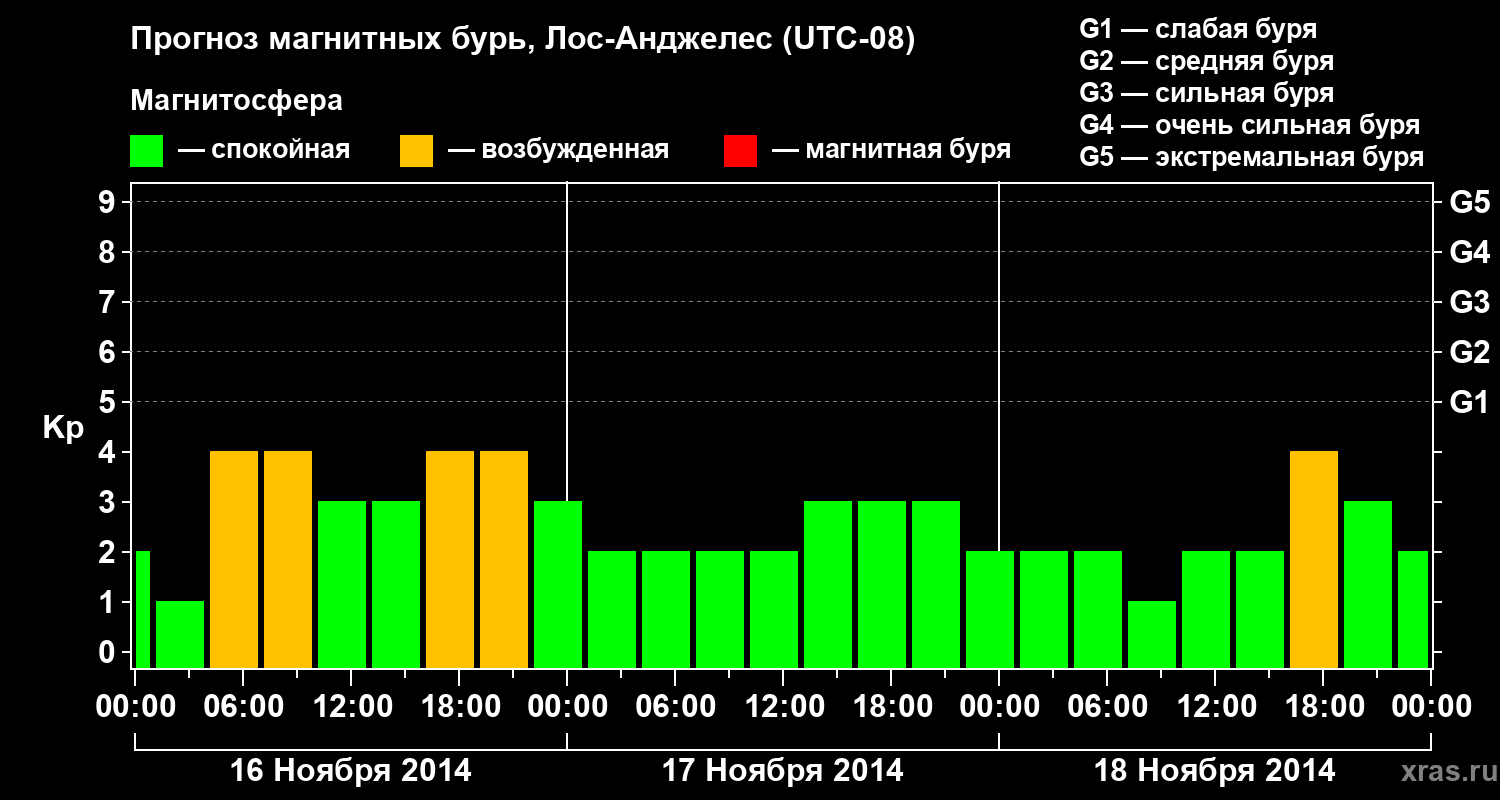
Task: Click the '06:00' tick label above 17 Ноября
Action: 675,707
